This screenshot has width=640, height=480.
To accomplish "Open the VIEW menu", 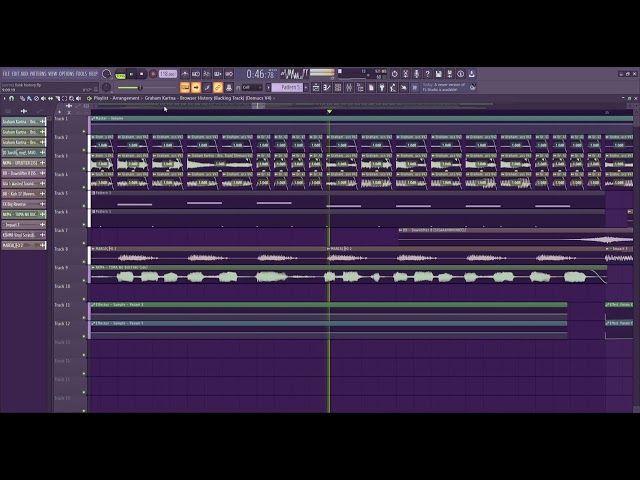I will click(x=53, y=74).
